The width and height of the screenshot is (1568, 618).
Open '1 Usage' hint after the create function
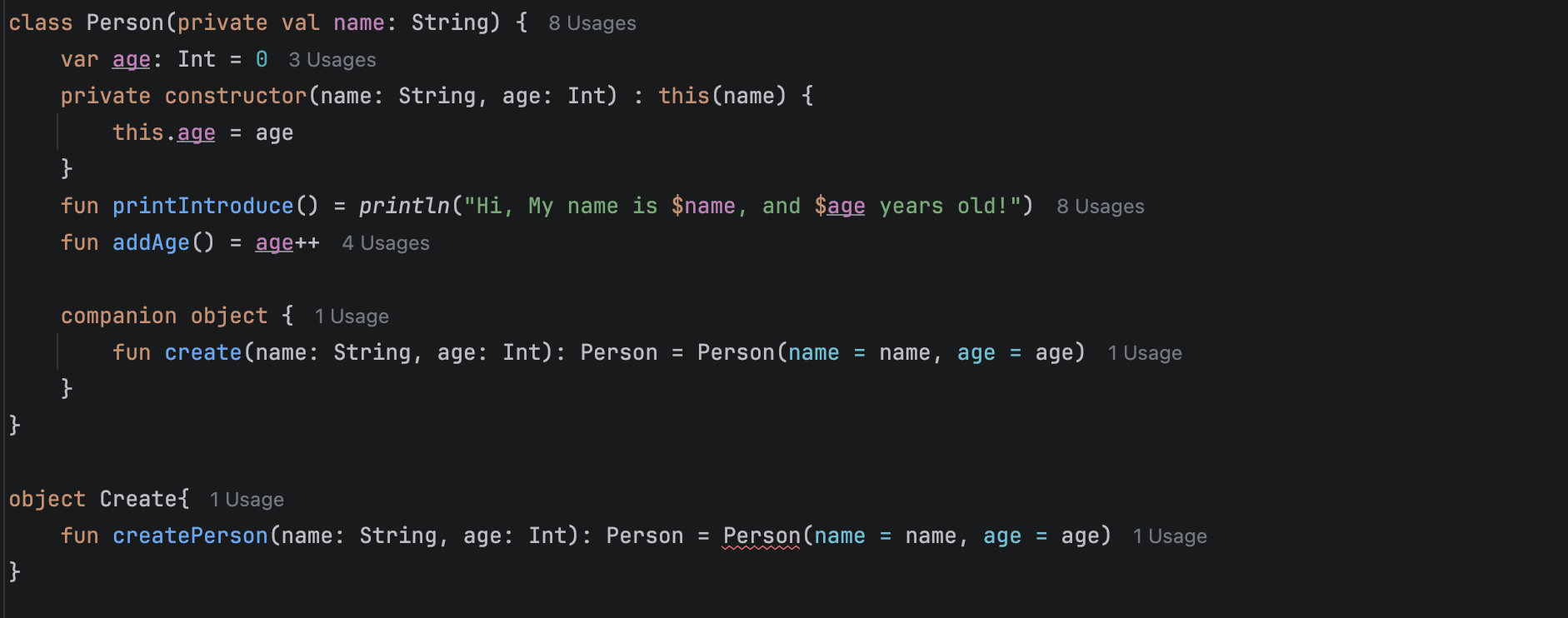1145,353
